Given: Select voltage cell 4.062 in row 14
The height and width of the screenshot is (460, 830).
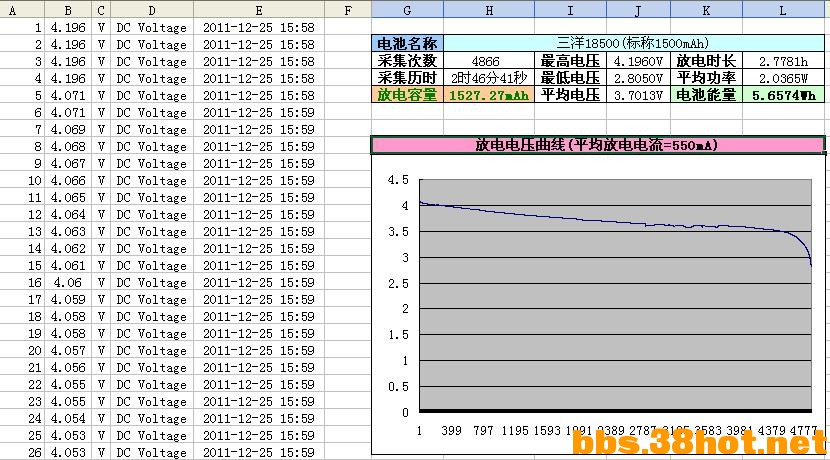Looking at the screenshot, I should [x=68, y=248].
